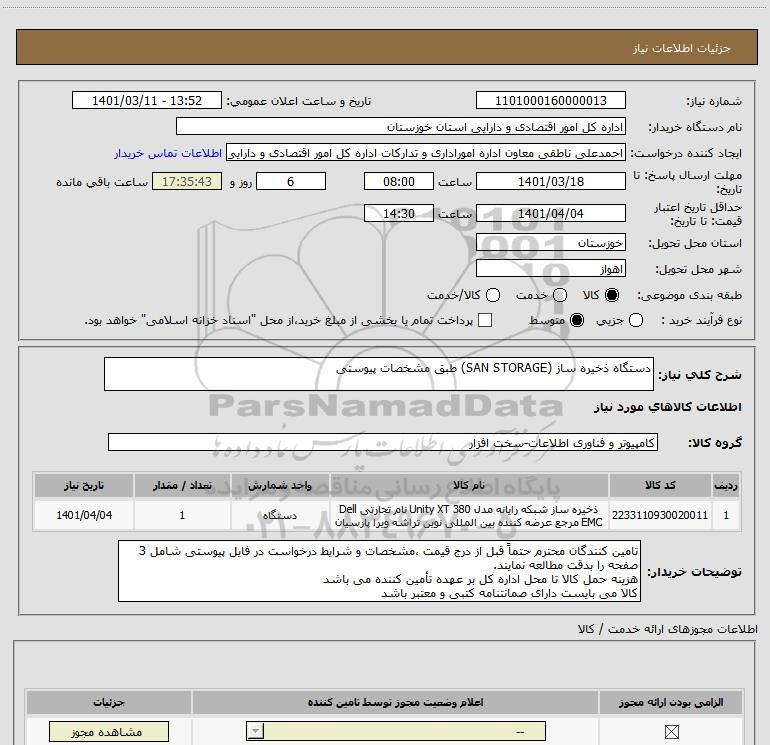The width and height of the screenshot is (770, 745).
Task: Click the Unity XT 380 product name cell
Action: coord(469,515)
